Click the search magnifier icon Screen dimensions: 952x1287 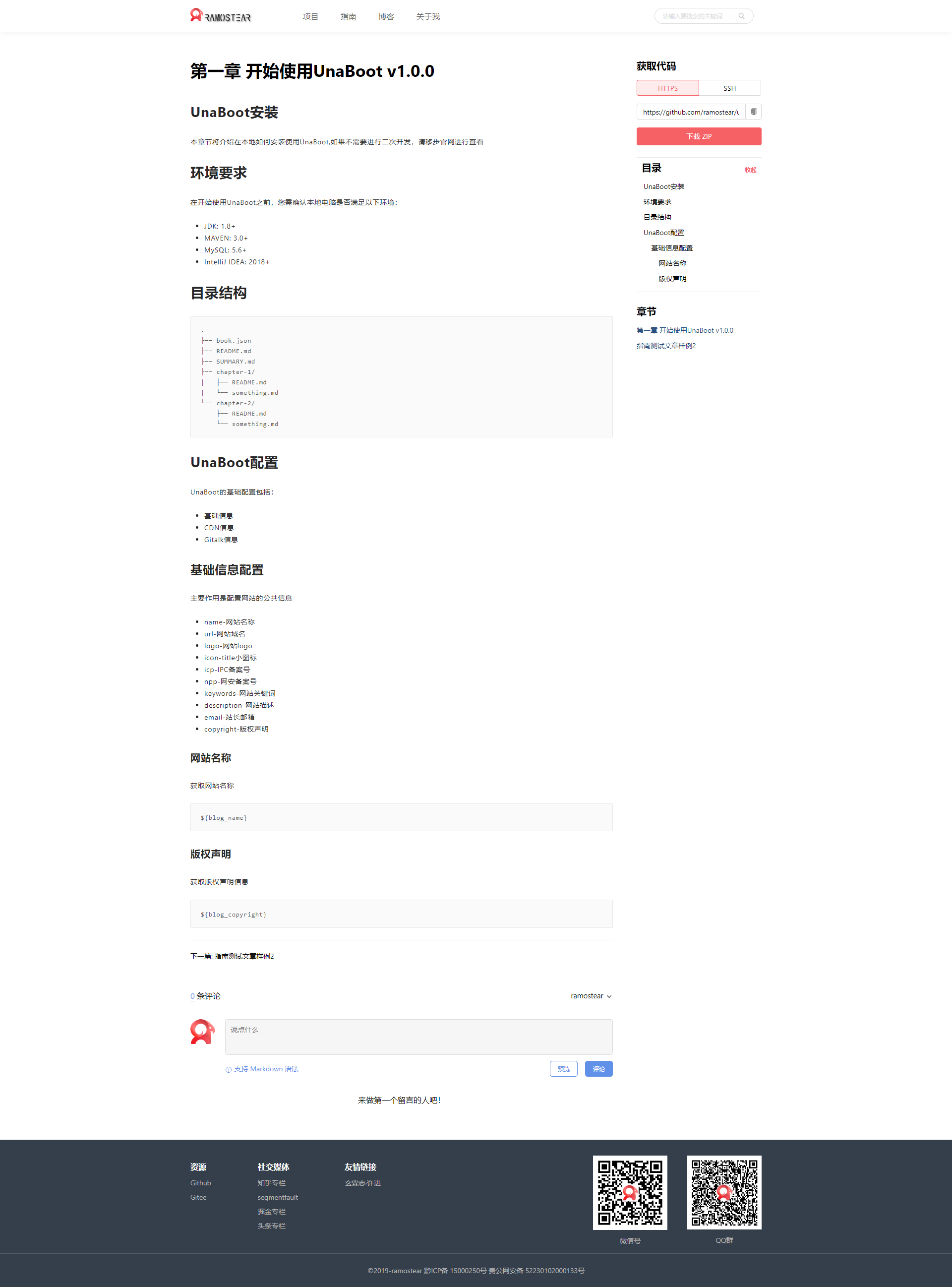coord(742,16)
